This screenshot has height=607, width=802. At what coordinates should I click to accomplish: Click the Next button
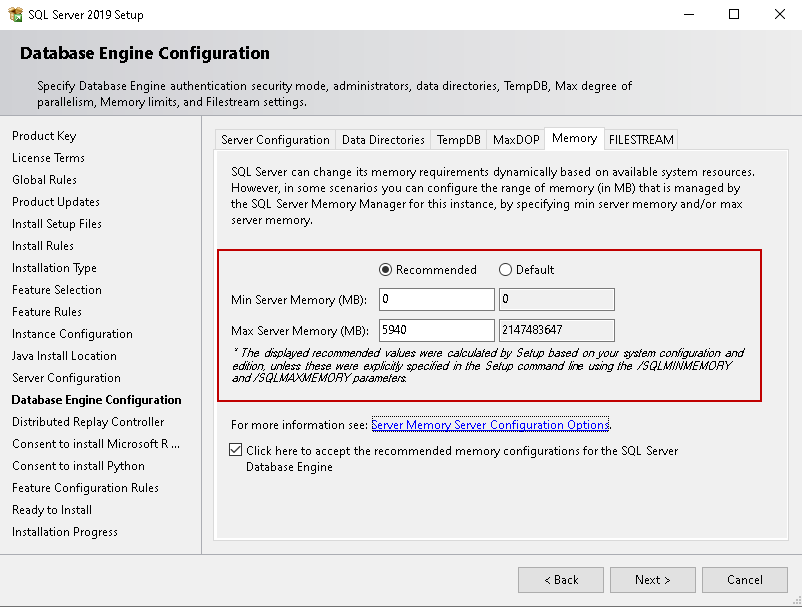(653, 580)
